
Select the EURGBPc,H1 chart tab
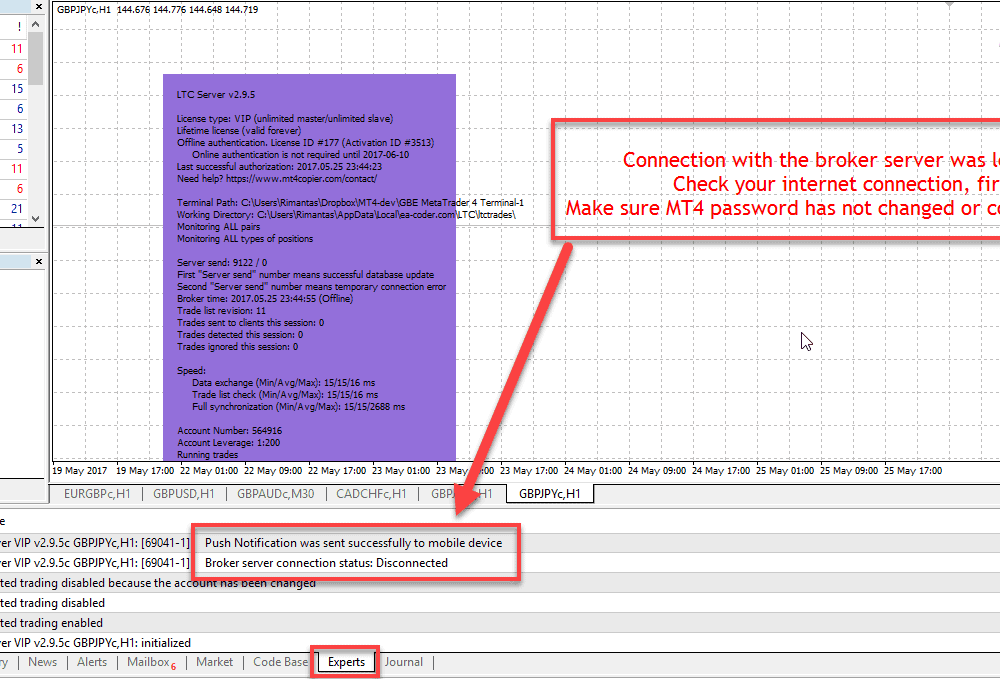tap(97, 493)
